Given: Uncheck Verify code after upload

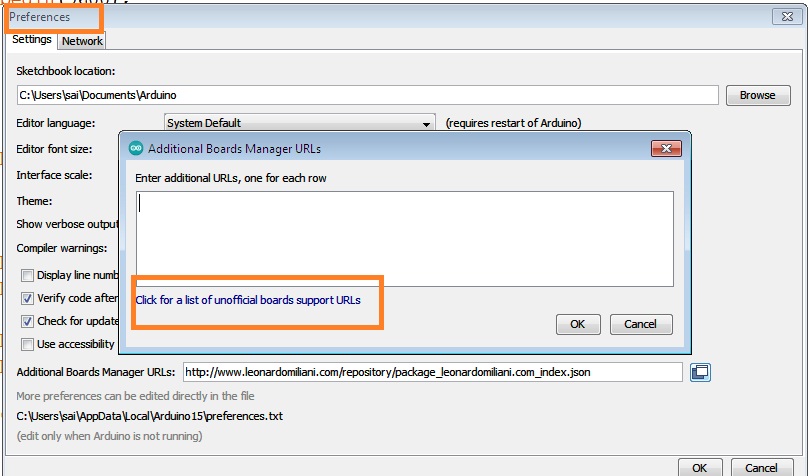Looking at the screenshot, I should point(27,298).
